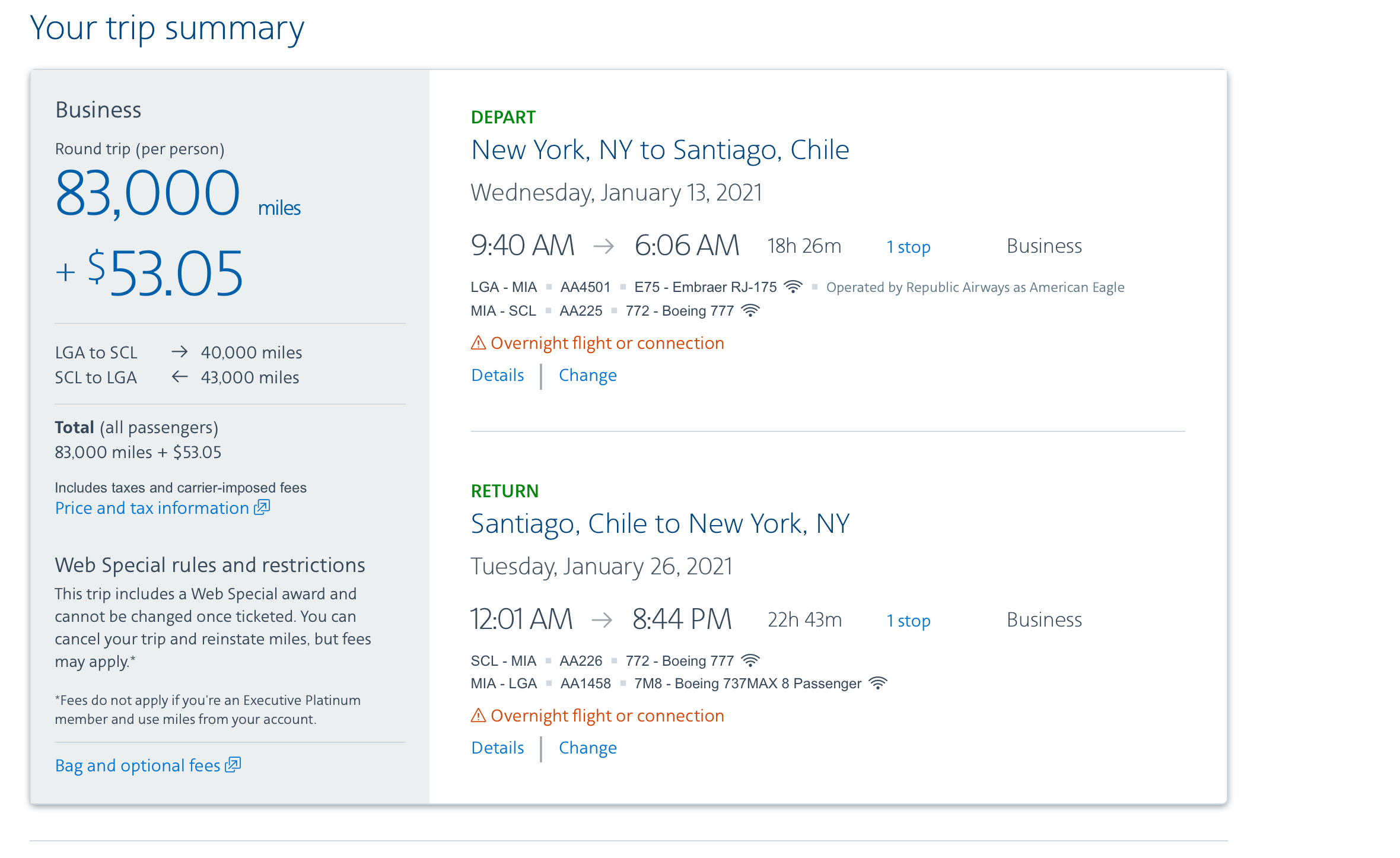Click external link icon beside Price and tax information
1400x858 pixels.
tap(262, 507)
